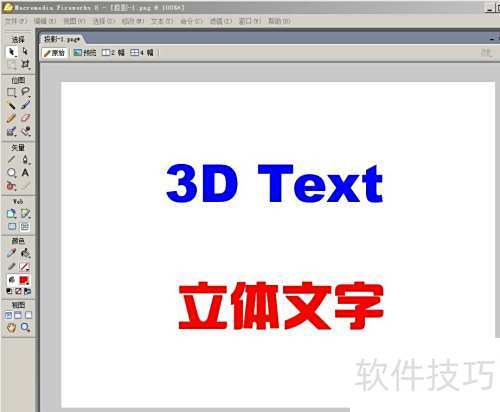Switch to the 投影-1.png document tab

(62, 39)
